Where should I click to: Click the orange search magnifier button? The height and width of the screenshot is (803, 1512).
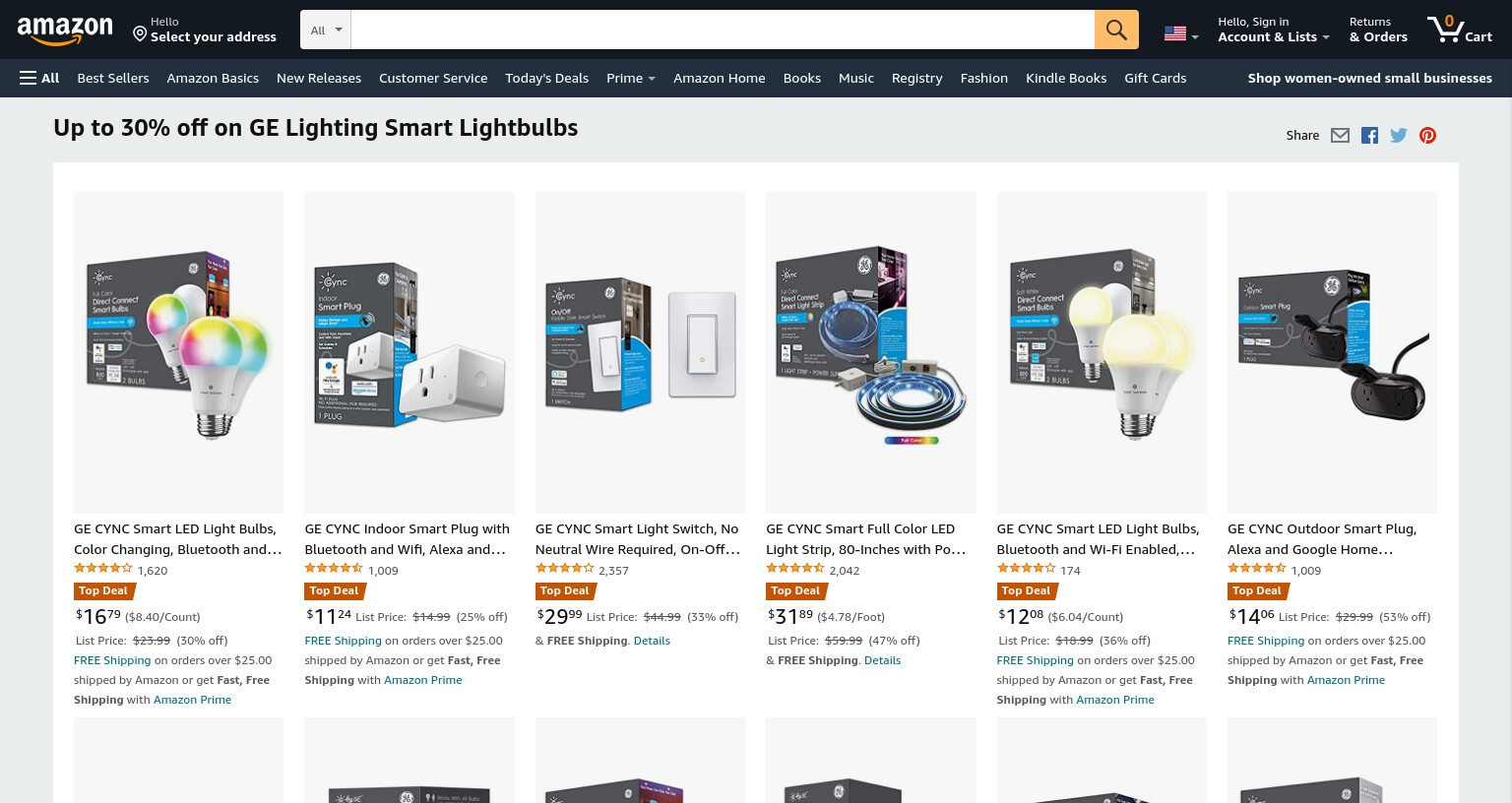pos(1116,30)
